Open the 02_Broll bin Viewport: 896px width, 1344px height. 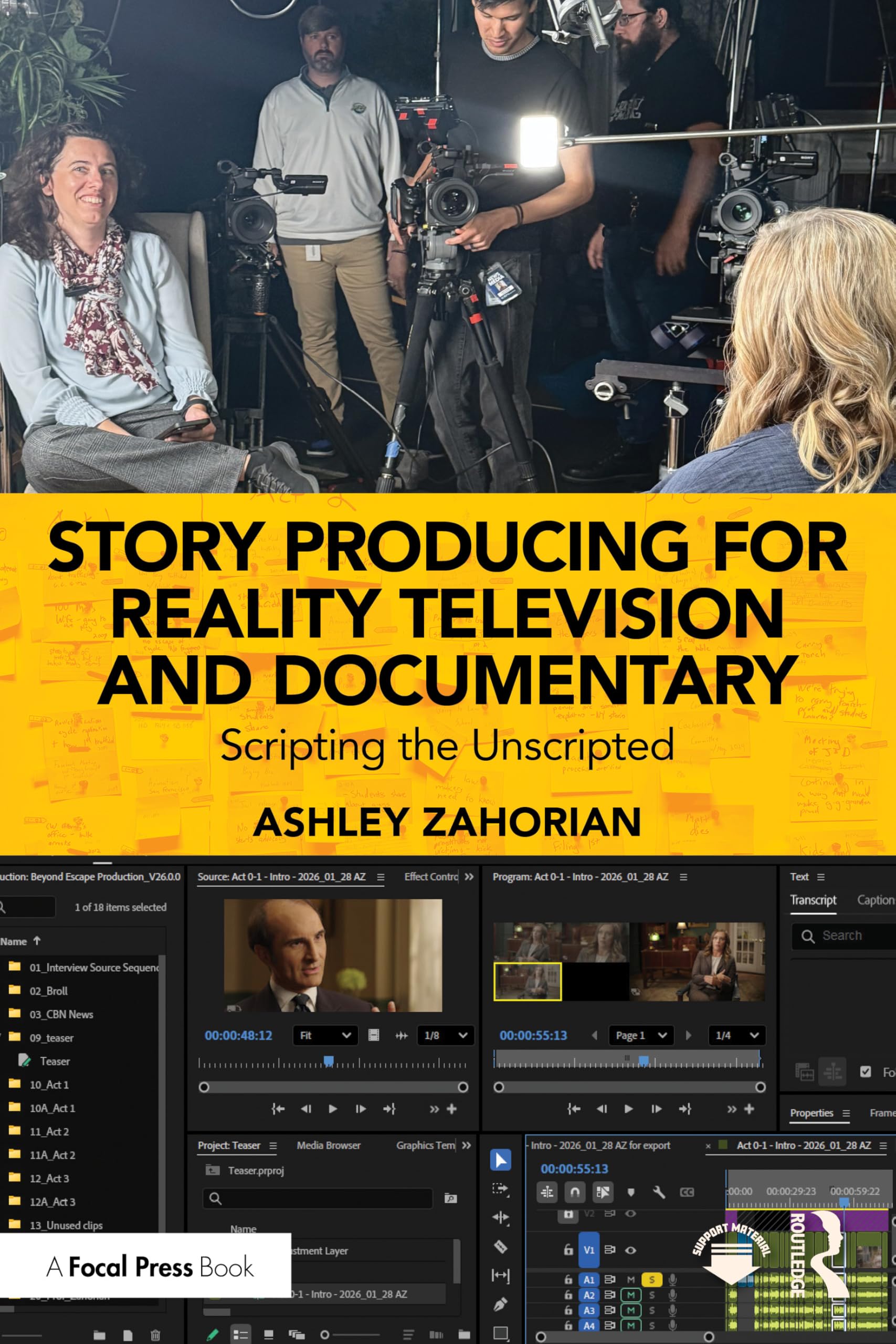click(49, 991)
